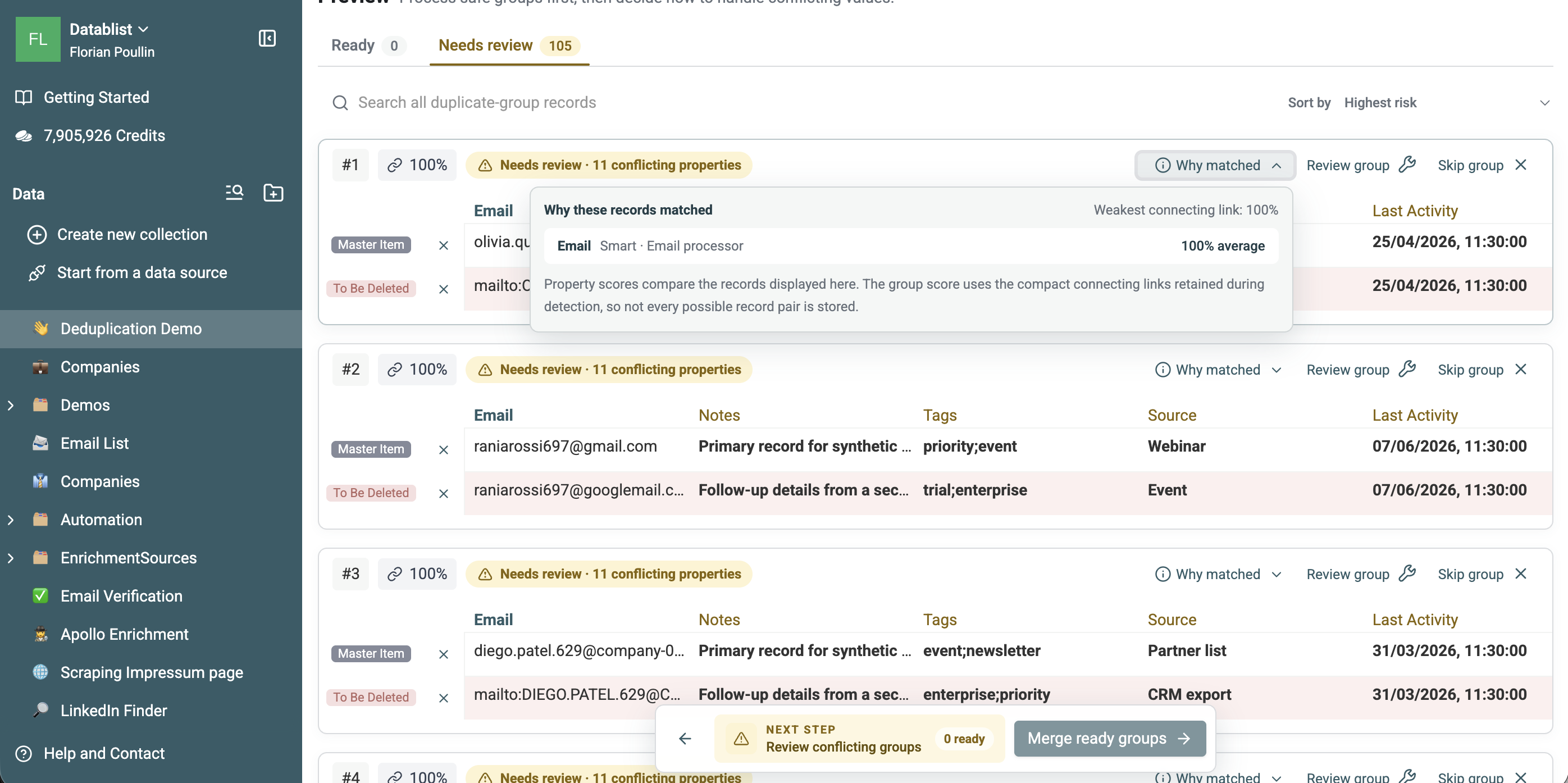Viewport: 1568px width, 783px height.
Task: Click the Next Step review conflicting groups banner
Action: click(859, 739)
